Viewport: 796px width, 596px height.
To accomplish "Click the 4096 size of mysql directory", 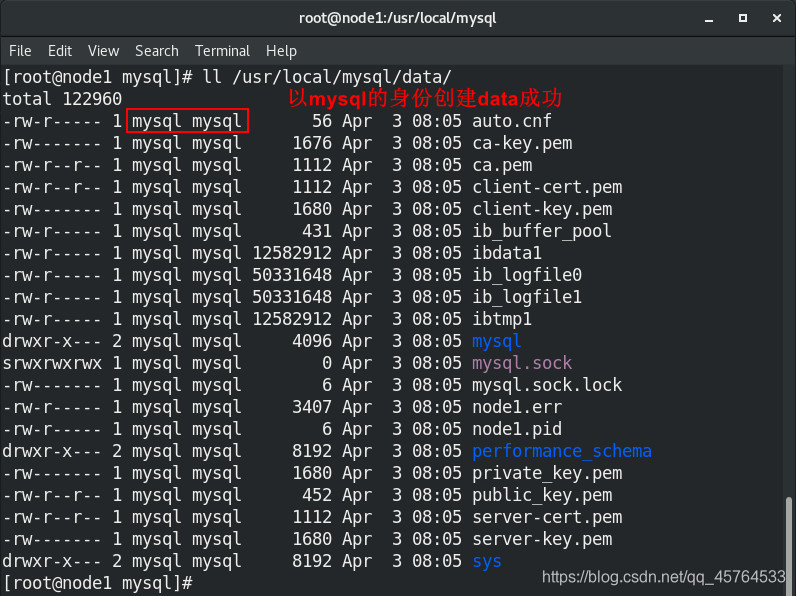I will point(312,341).
